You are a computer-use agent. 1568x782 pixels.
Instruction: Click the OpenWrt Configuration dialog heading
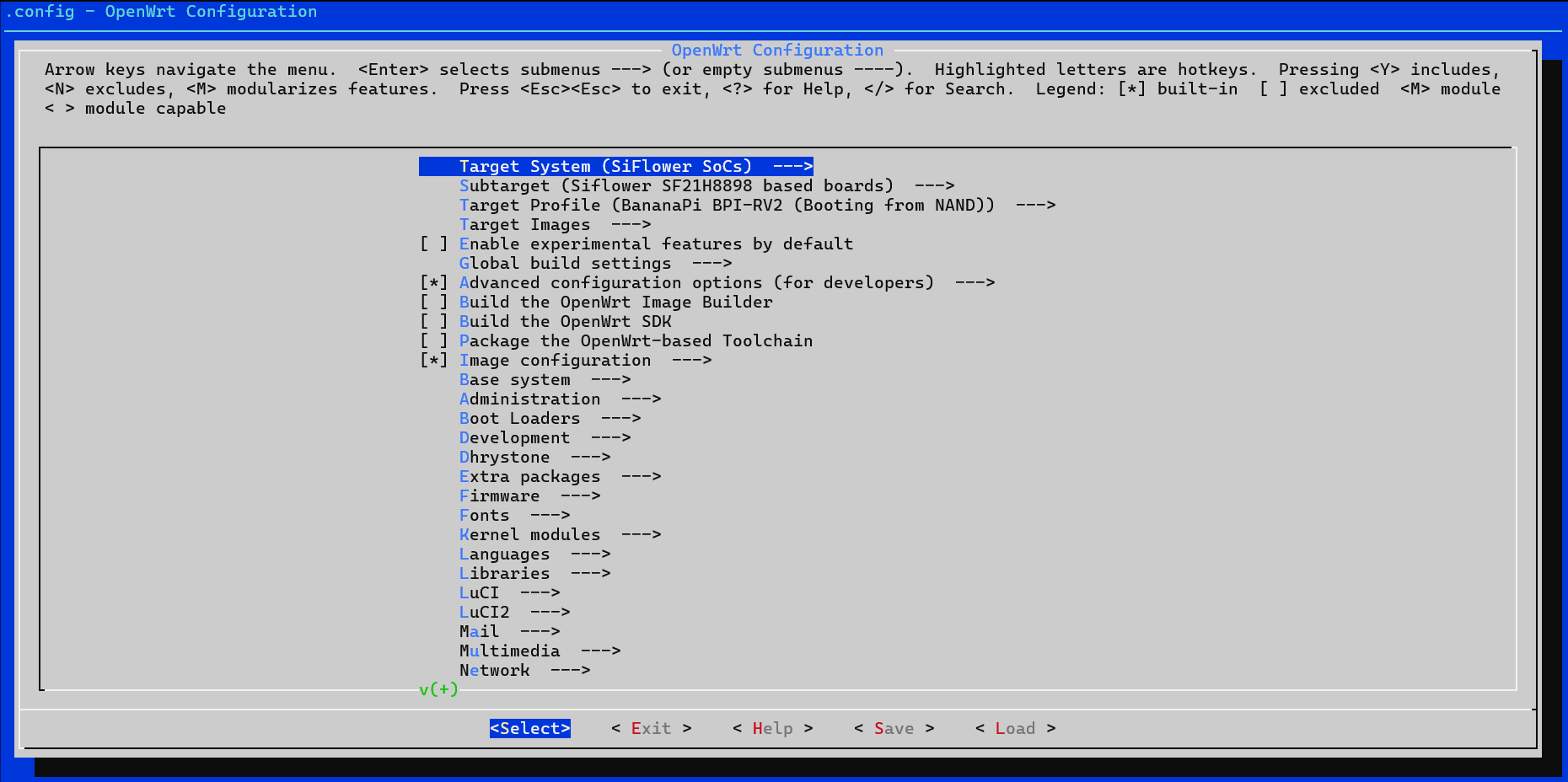(x=777, y=51)
